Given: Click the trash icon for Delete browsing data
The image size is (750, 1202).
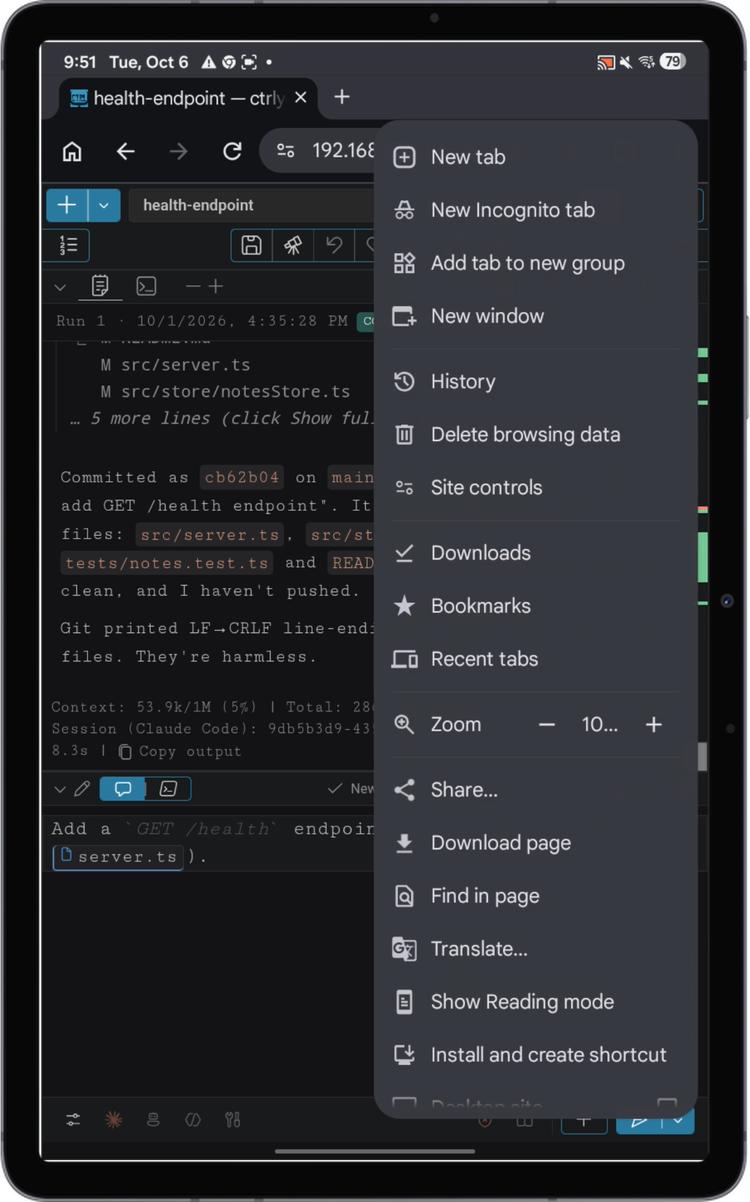Looking at the screenshot, I should pos(404,435).
